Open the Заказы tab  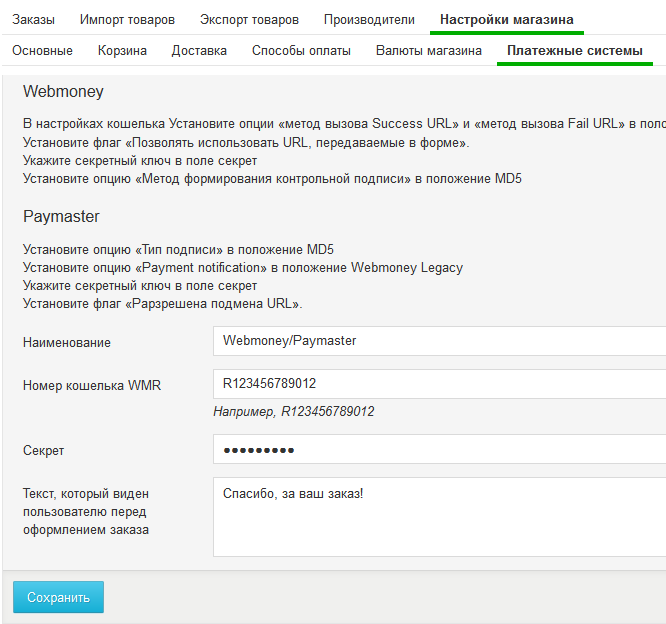pyautogui.click(x=33, y=20)
